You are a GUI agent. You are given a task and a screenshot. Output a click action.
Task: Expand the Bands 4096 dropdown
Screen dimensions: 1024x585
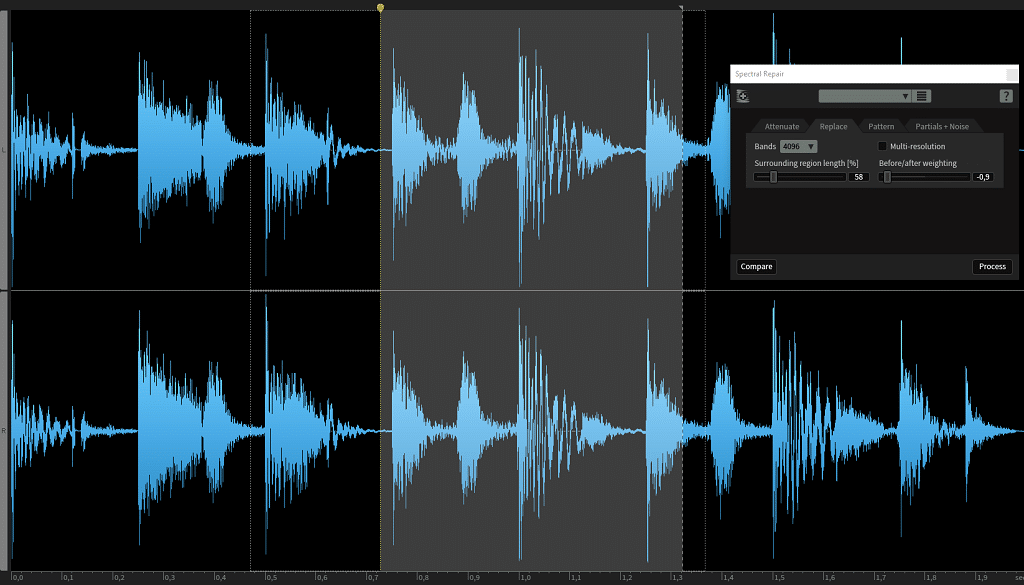pos(799,146)
